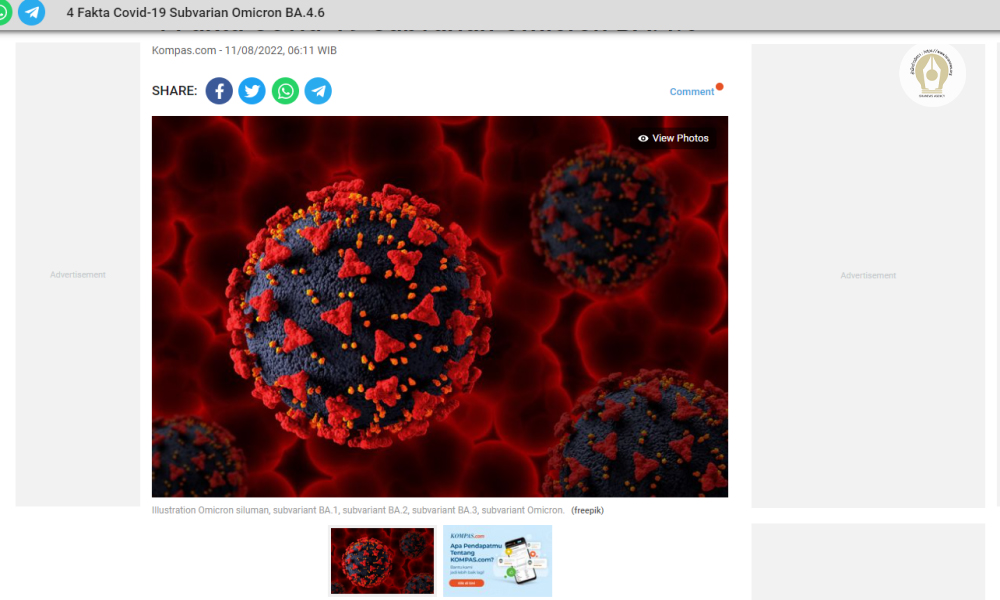Screen dimensions: 1000x600
Task: Click the eye icon beside View Photos
Action: 643,138
